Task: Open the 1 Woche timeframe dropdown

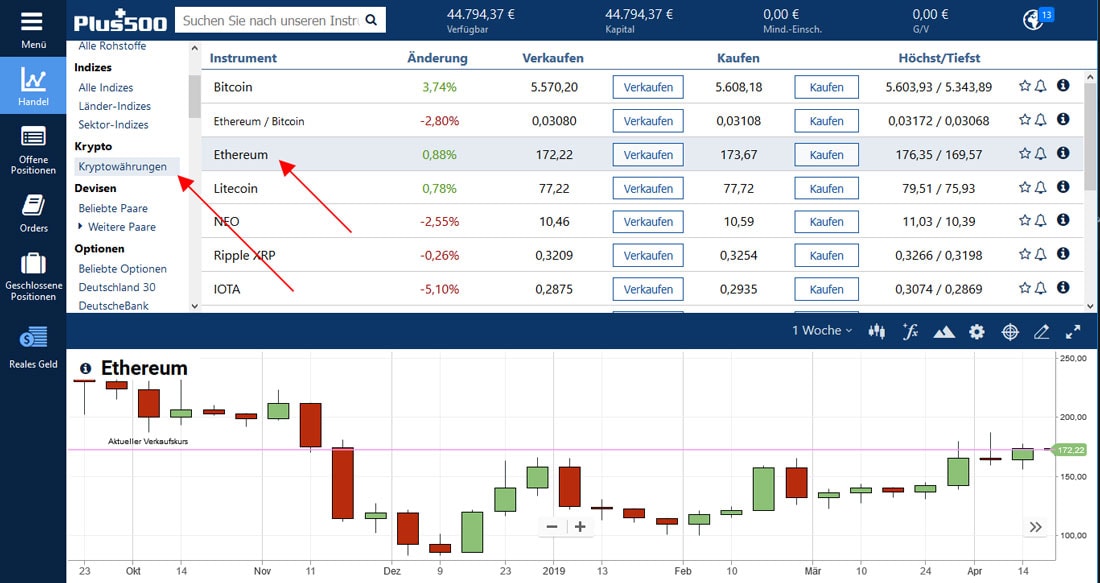Action: 820,330
